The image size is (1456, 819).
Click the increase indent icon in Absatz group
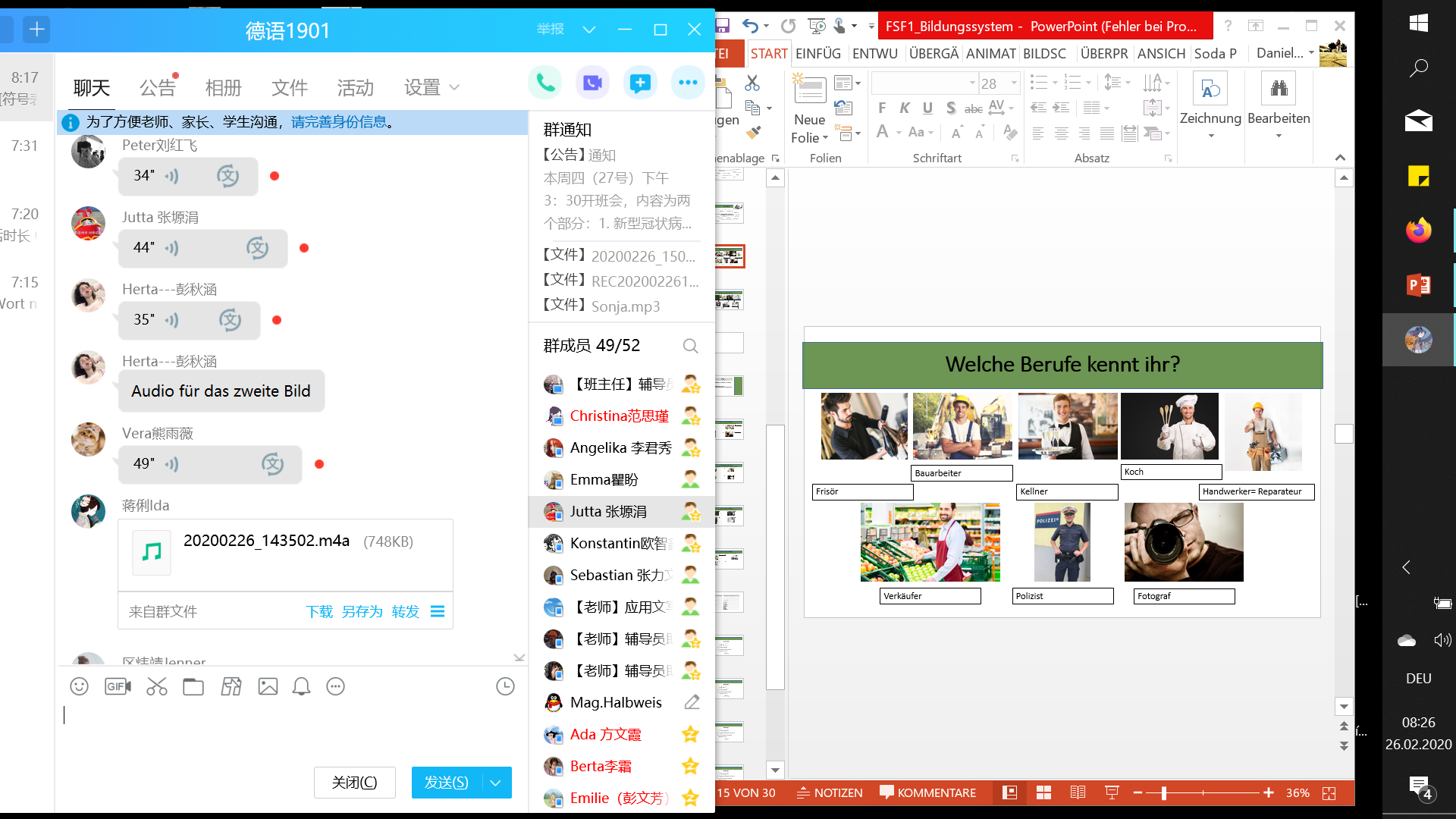tap(1062, 108)
